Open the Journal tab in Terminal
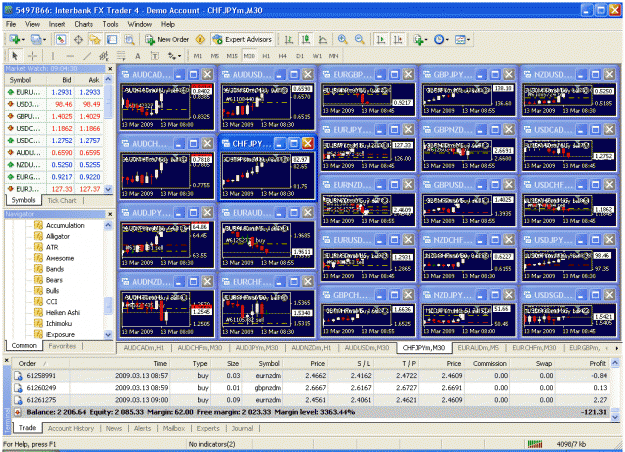Screen dimensions: 625x452 242,428
